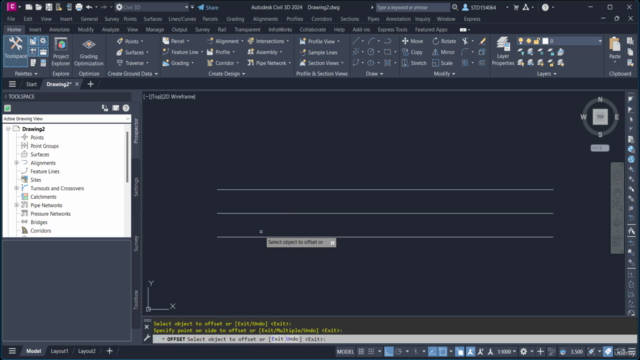Toggle the layer freeze sun icon
640x360 pixels.
tap(529, 41)
